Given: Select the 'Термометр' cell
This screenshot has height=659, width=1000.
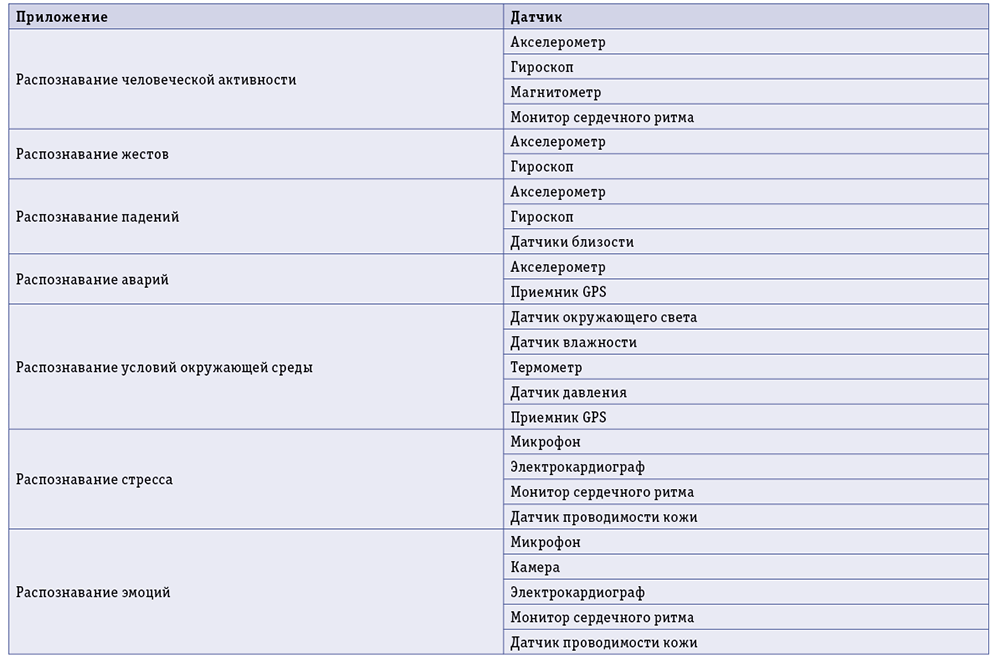Looking at the screenshot, I should [x=746, y=367].
